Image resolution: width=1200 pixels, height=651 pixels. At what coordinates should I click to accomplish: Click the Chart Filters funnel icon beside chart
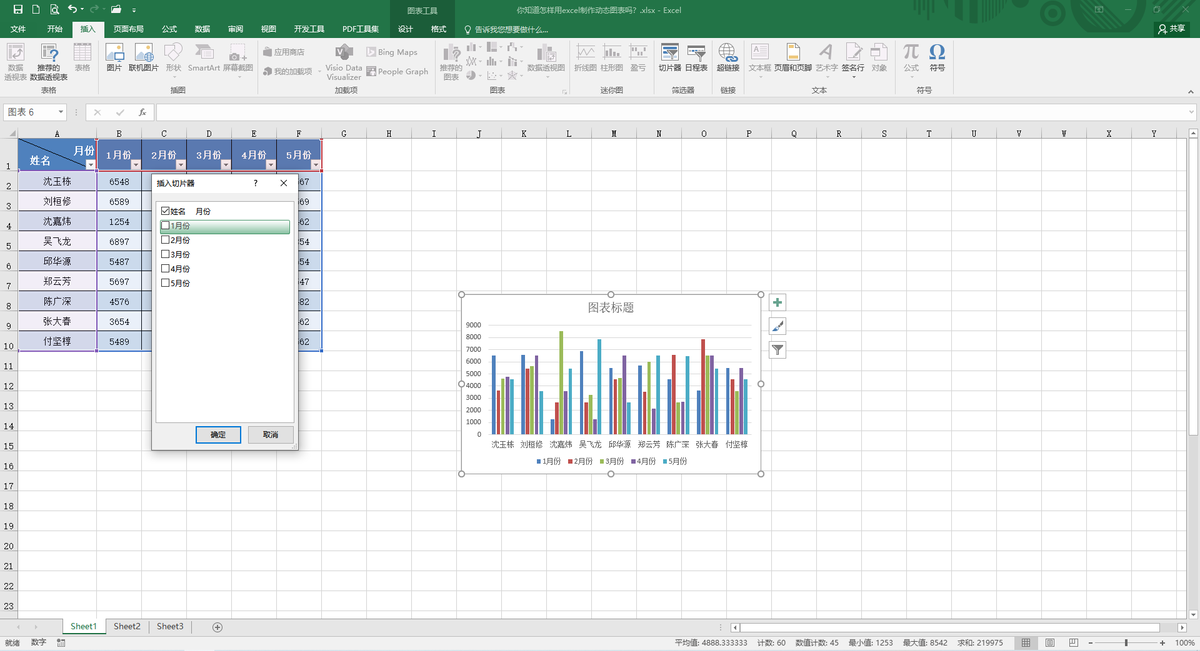pos(778,349)
